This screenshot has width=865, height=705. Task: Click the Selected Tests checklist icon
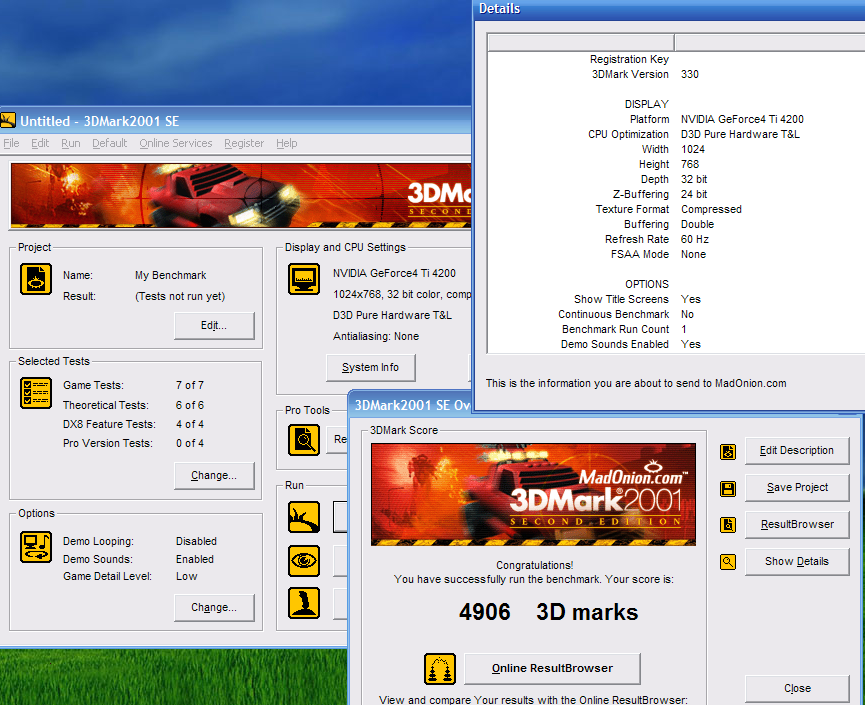(36, 393)
